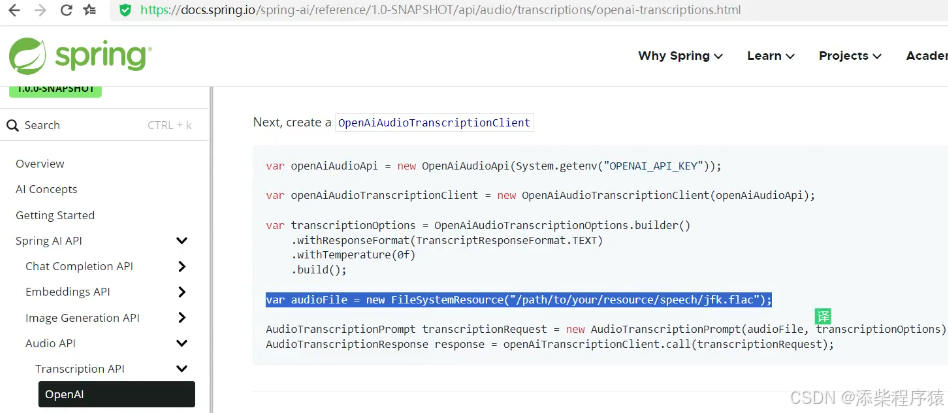
Task: Select the Image Generation API nav item
Action: coord(82,318)
